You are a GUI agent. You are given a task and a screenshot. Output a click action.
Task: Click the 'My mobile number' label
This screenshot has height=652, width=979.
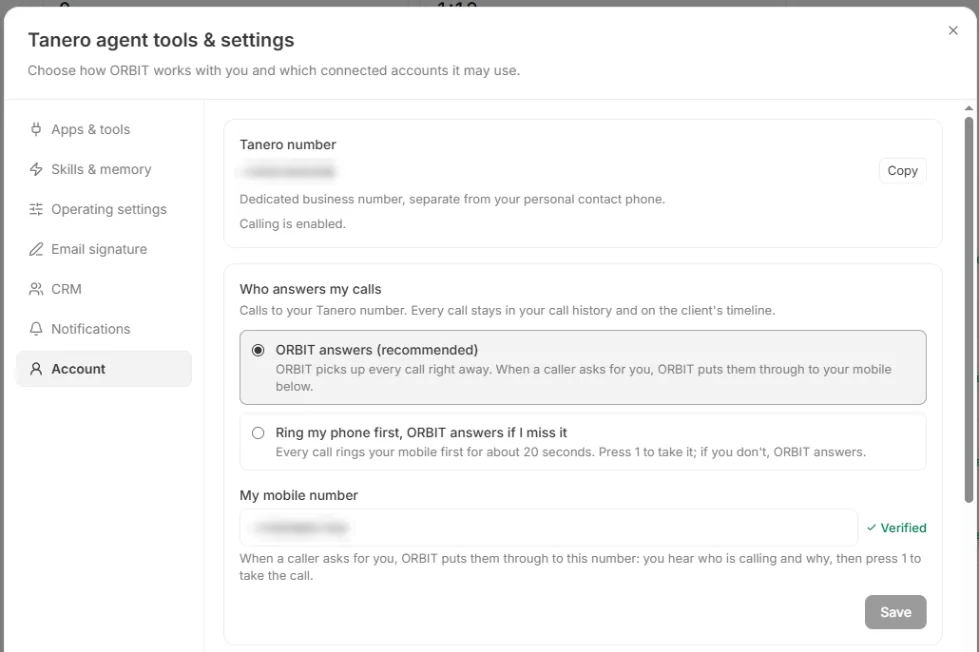coord(298,495)
